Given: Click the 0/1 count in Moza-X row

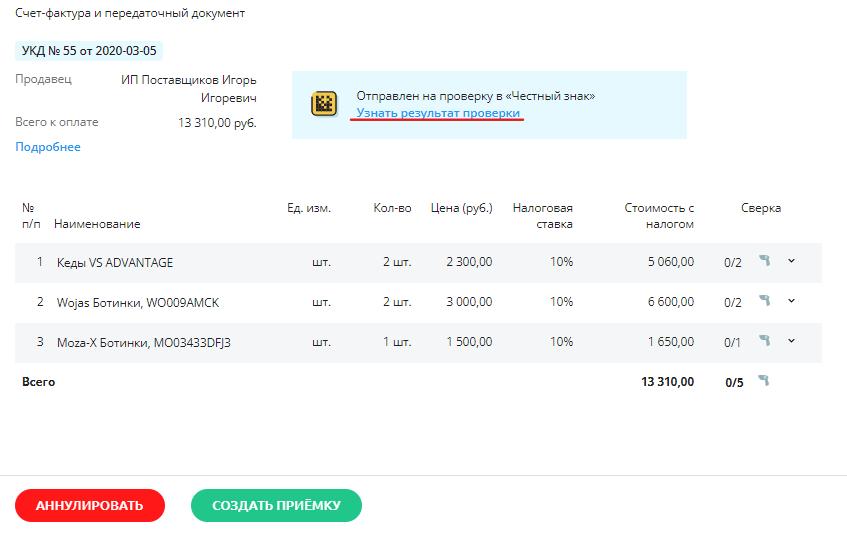Looking at the screenshot, I should click(x=732, y=342).
